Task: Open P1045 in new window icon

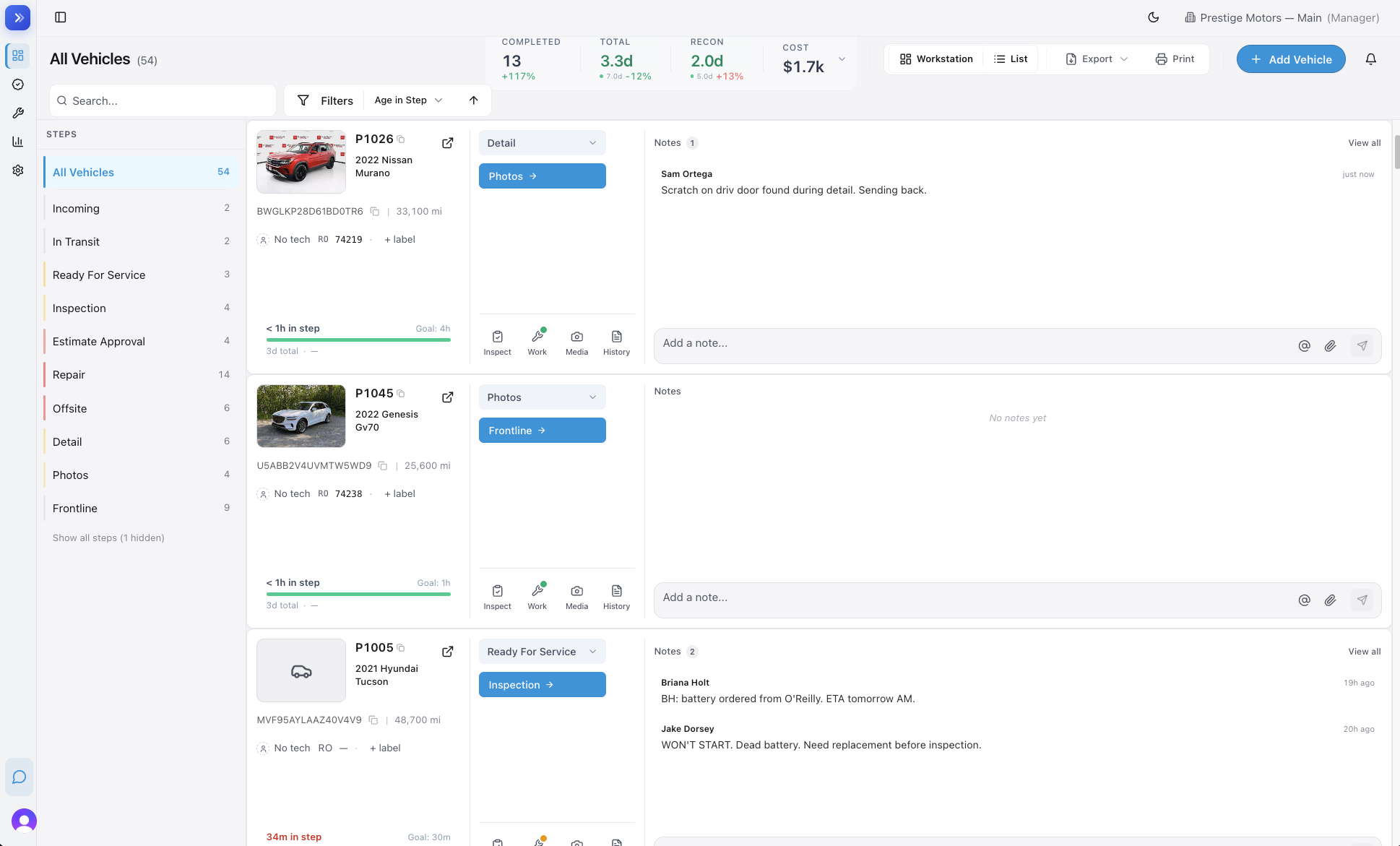Action: 448,397
